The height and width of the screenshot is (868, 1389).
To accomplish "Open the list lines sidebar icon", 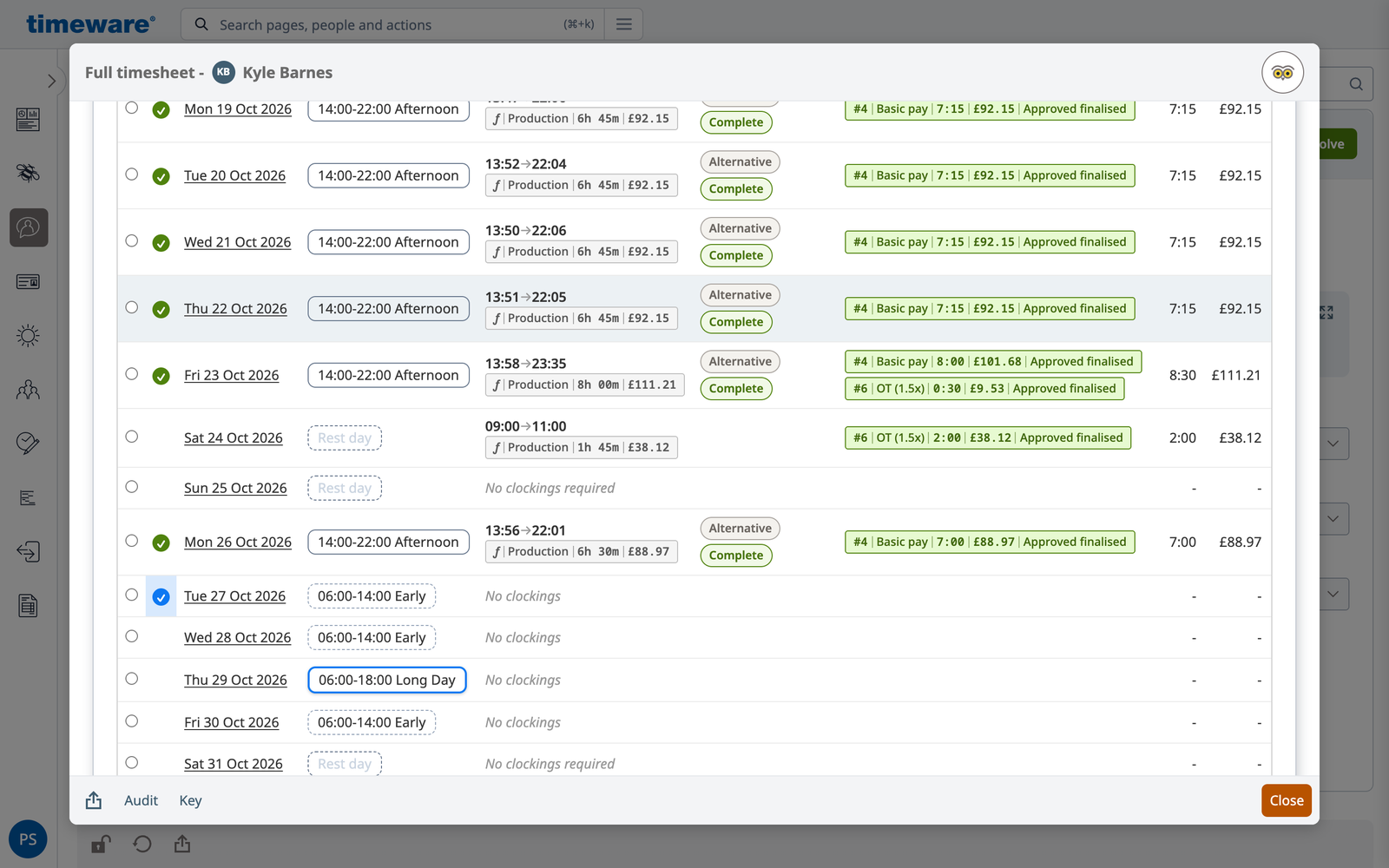I will tap(28, 497).
